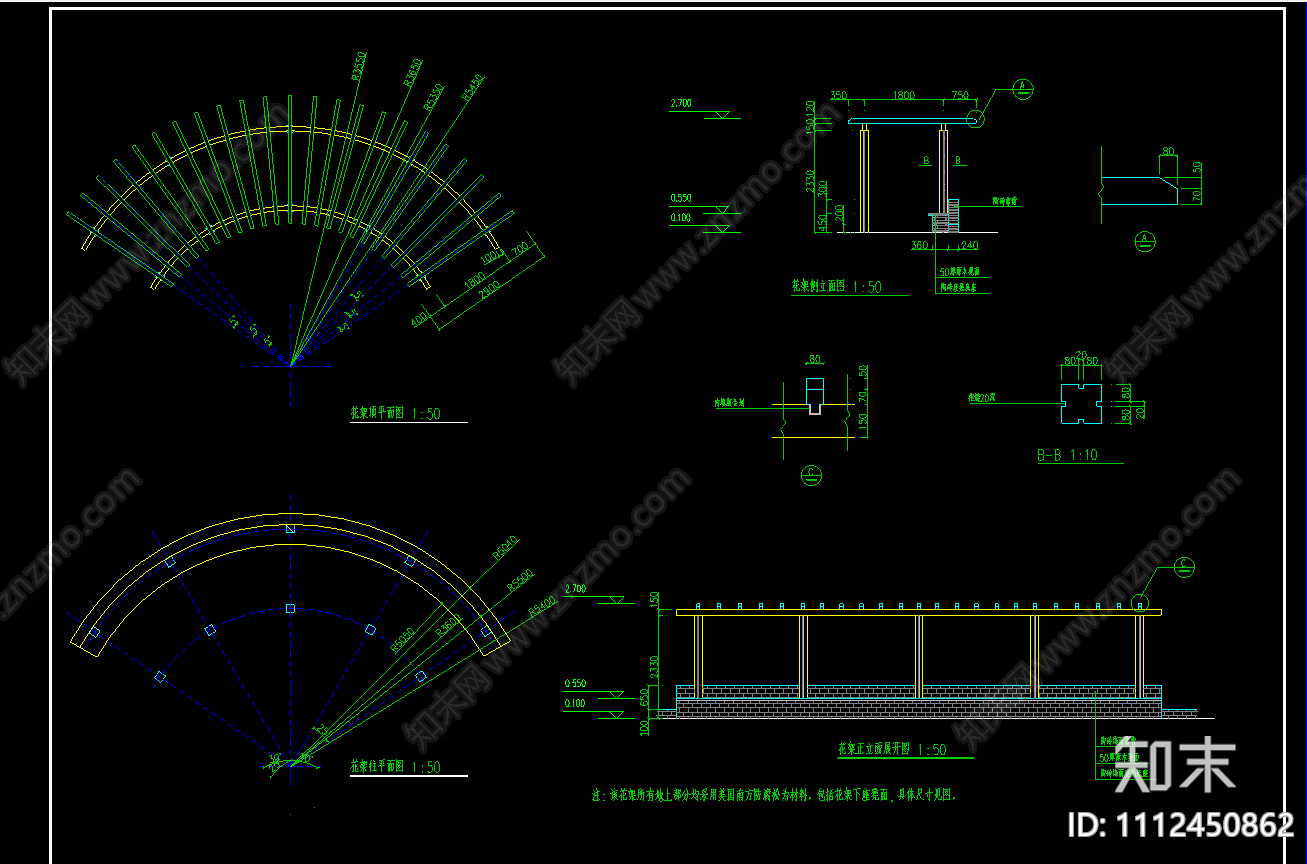Click the 花架侧立面图 1:50 title

(x=837, y=287)
